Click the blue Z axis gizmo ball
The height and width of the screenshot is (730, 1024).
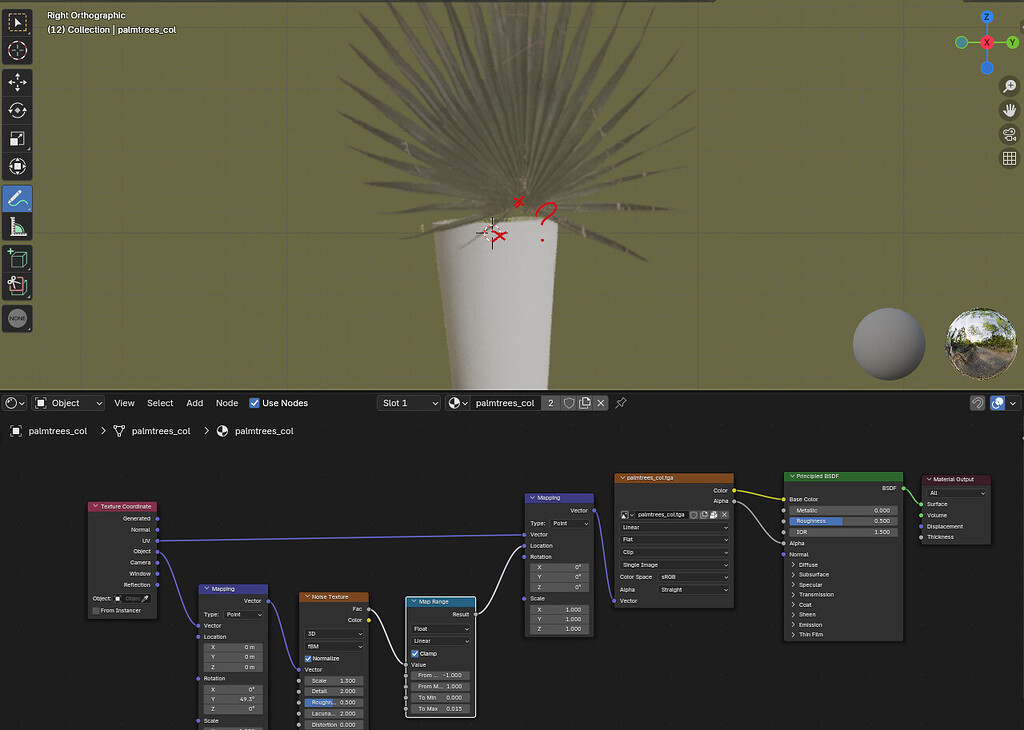click(x=987, y=17)
